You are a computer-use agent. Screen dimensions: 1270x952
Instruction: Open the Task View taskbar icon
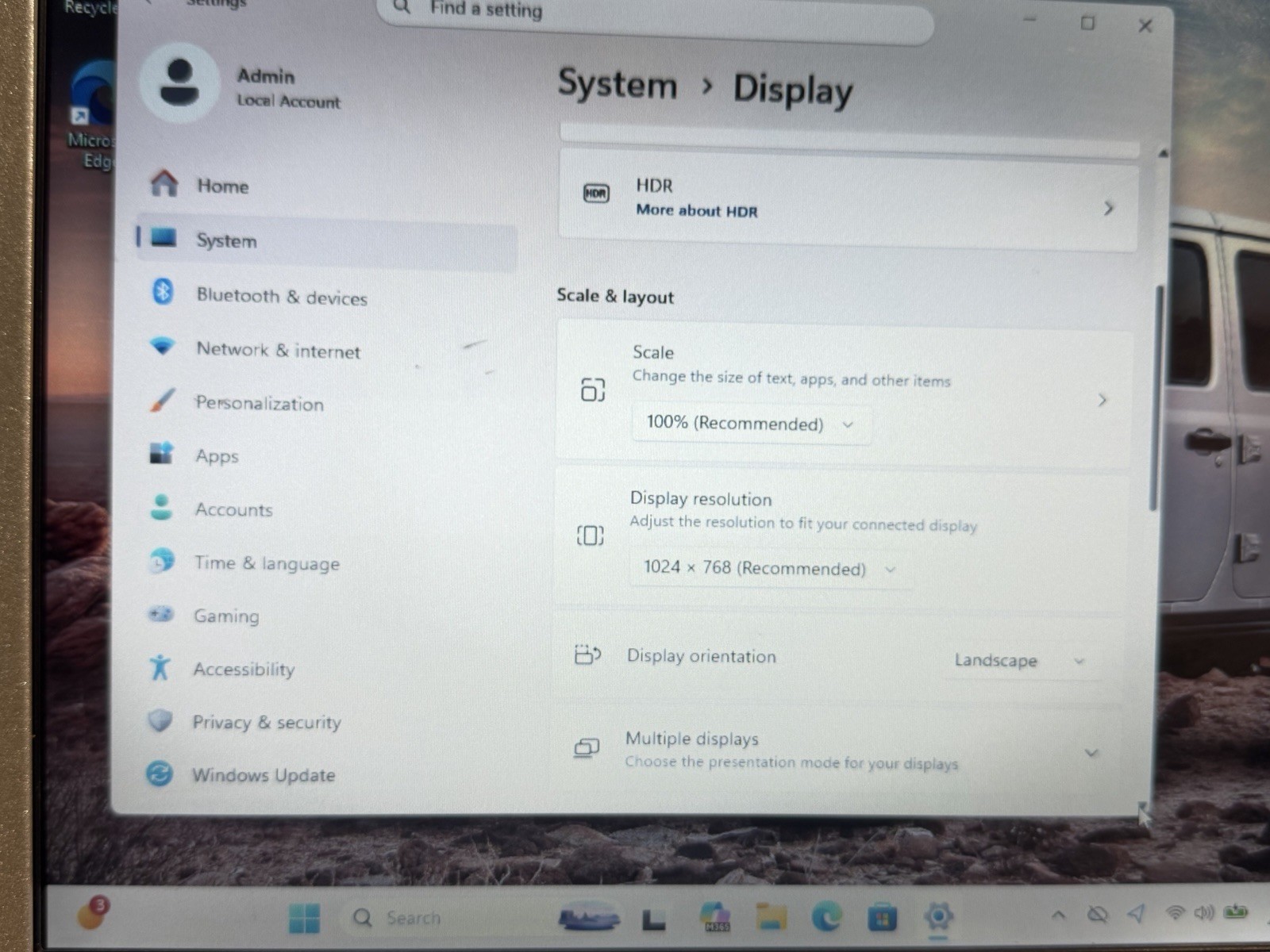(654, 919)
